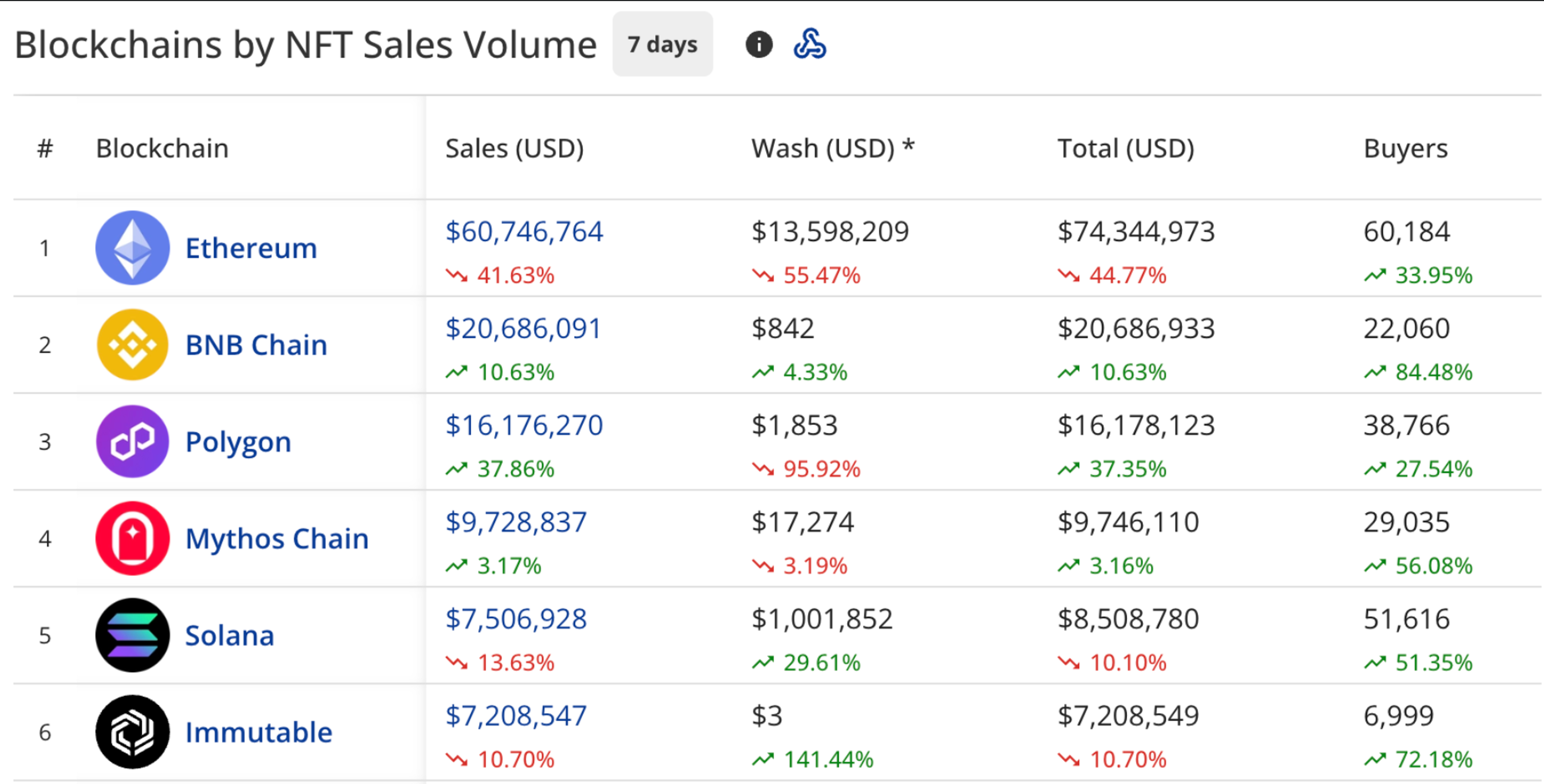This screenshot has width=1544, height=784.
Task: Click Polygon total change 37.35%
Action: click(x=1113, y=469)
